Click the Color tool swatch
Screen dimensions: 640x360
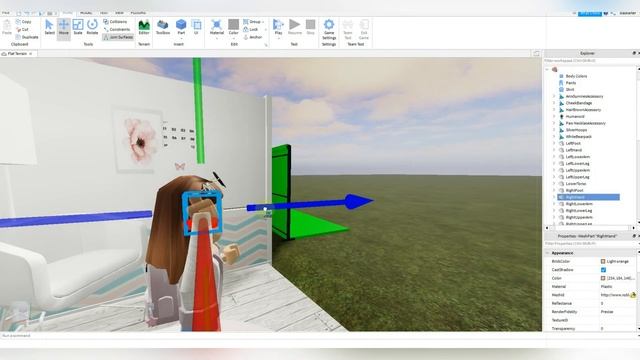tap(233, 25)
